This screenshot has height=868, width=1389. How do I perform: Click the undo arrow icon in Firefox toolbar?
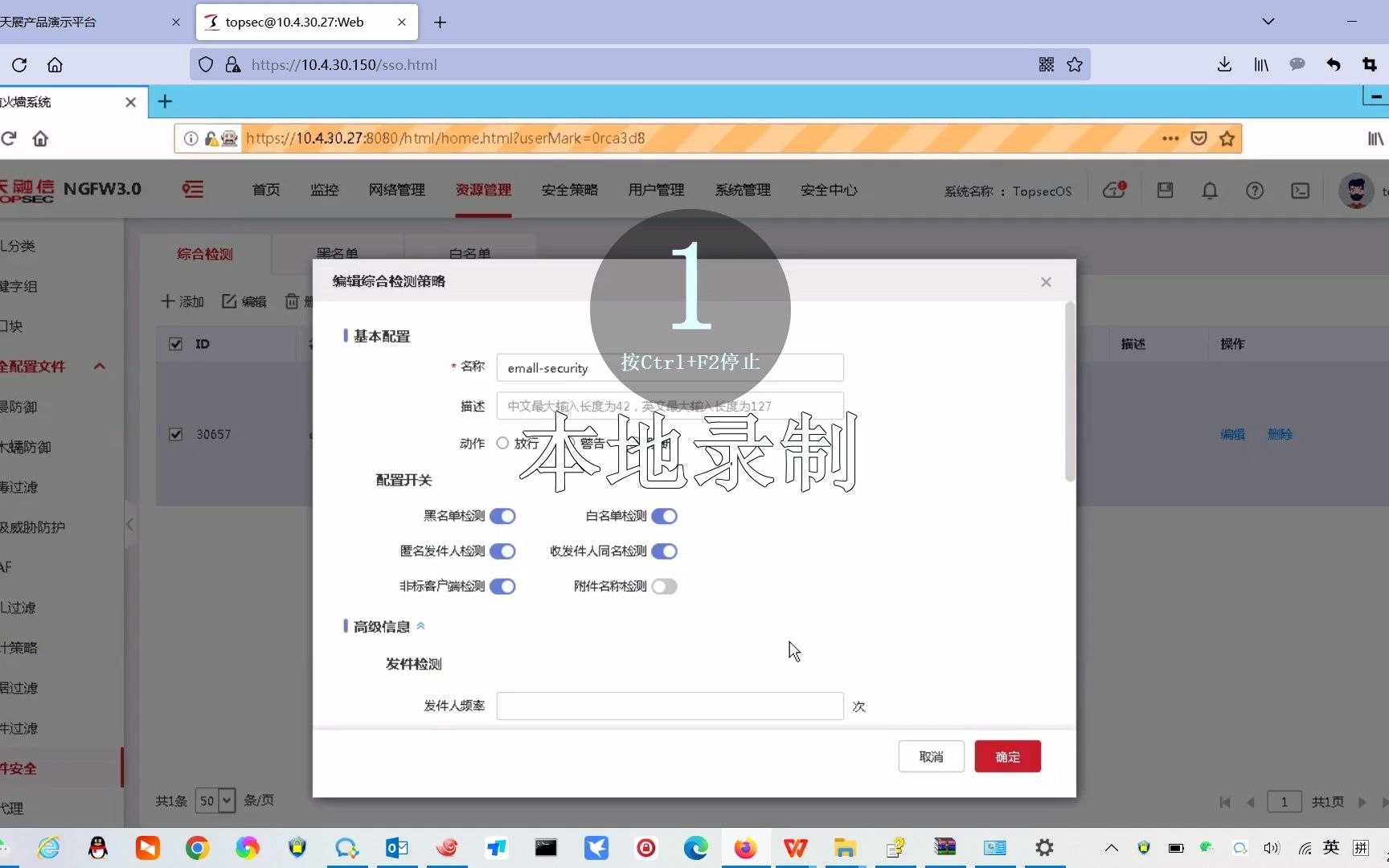[1334, 64]
